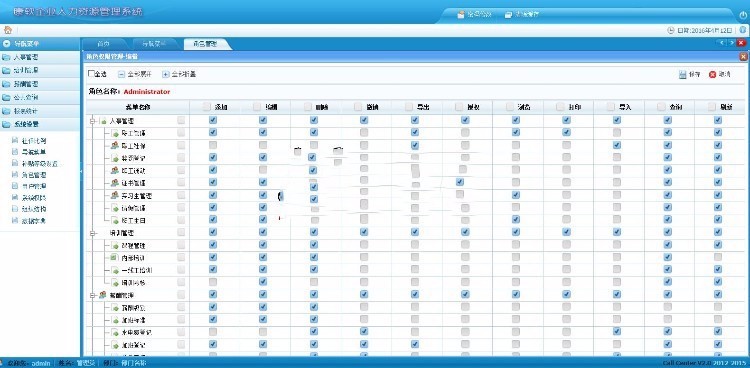Open the 薪酬管理 section in the sidebar
Screen dimensions: 750x368
click(40, 84)
